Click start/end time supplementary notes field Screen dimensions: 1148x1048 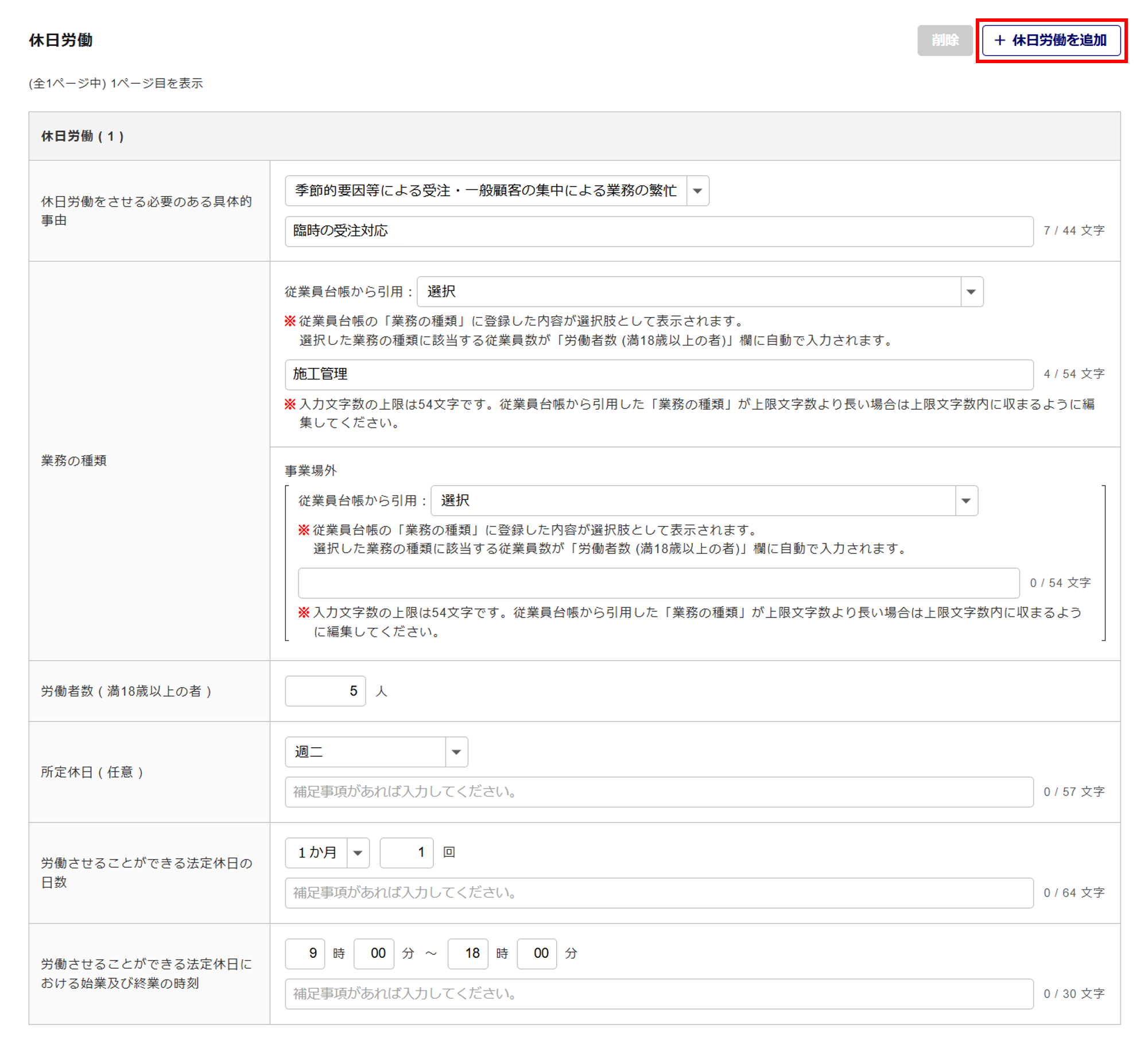pos(658,994)
